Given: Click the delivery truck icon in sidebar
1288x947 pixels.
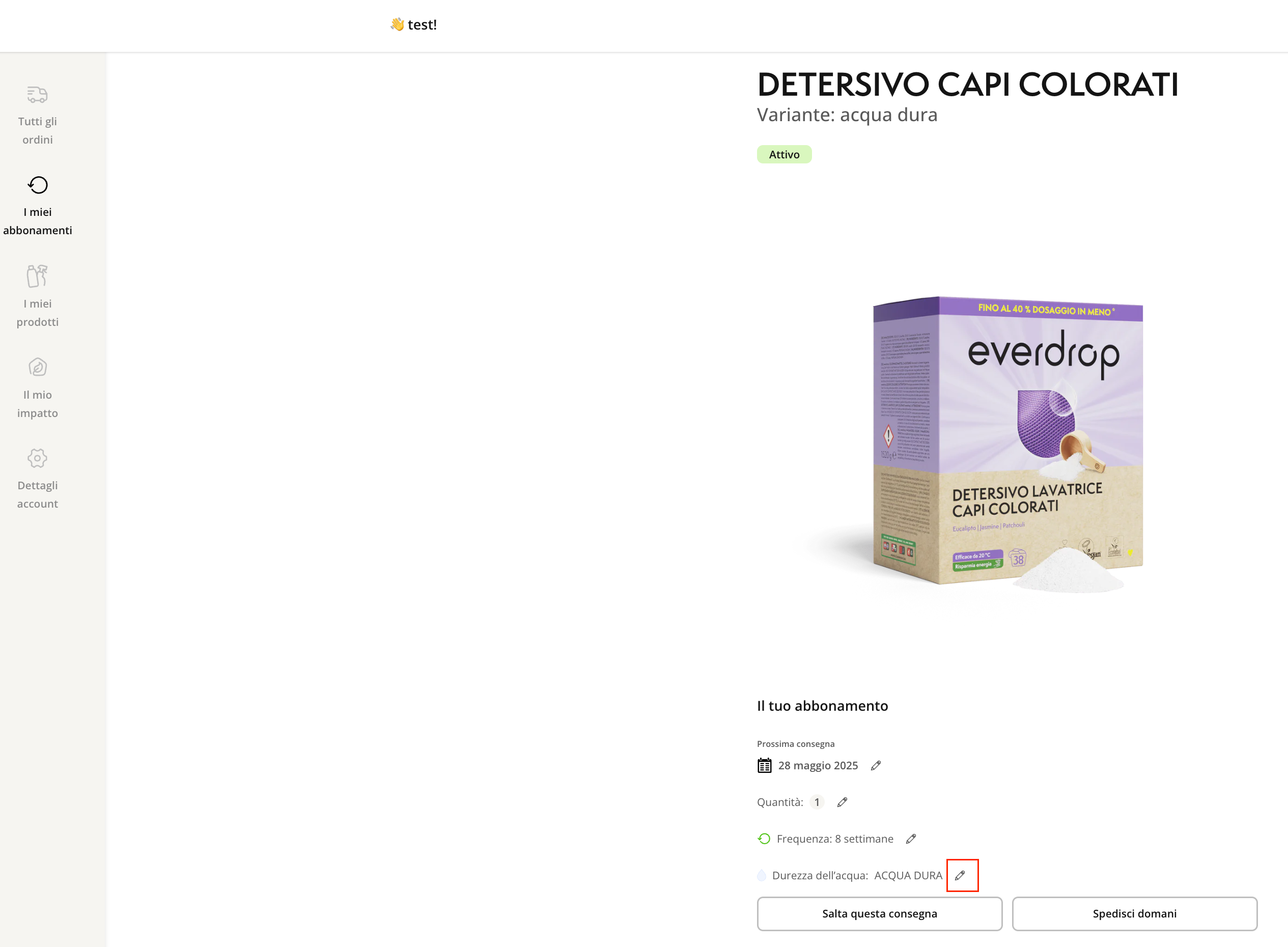Looking at the screenshot, I should tap(37, 94).
